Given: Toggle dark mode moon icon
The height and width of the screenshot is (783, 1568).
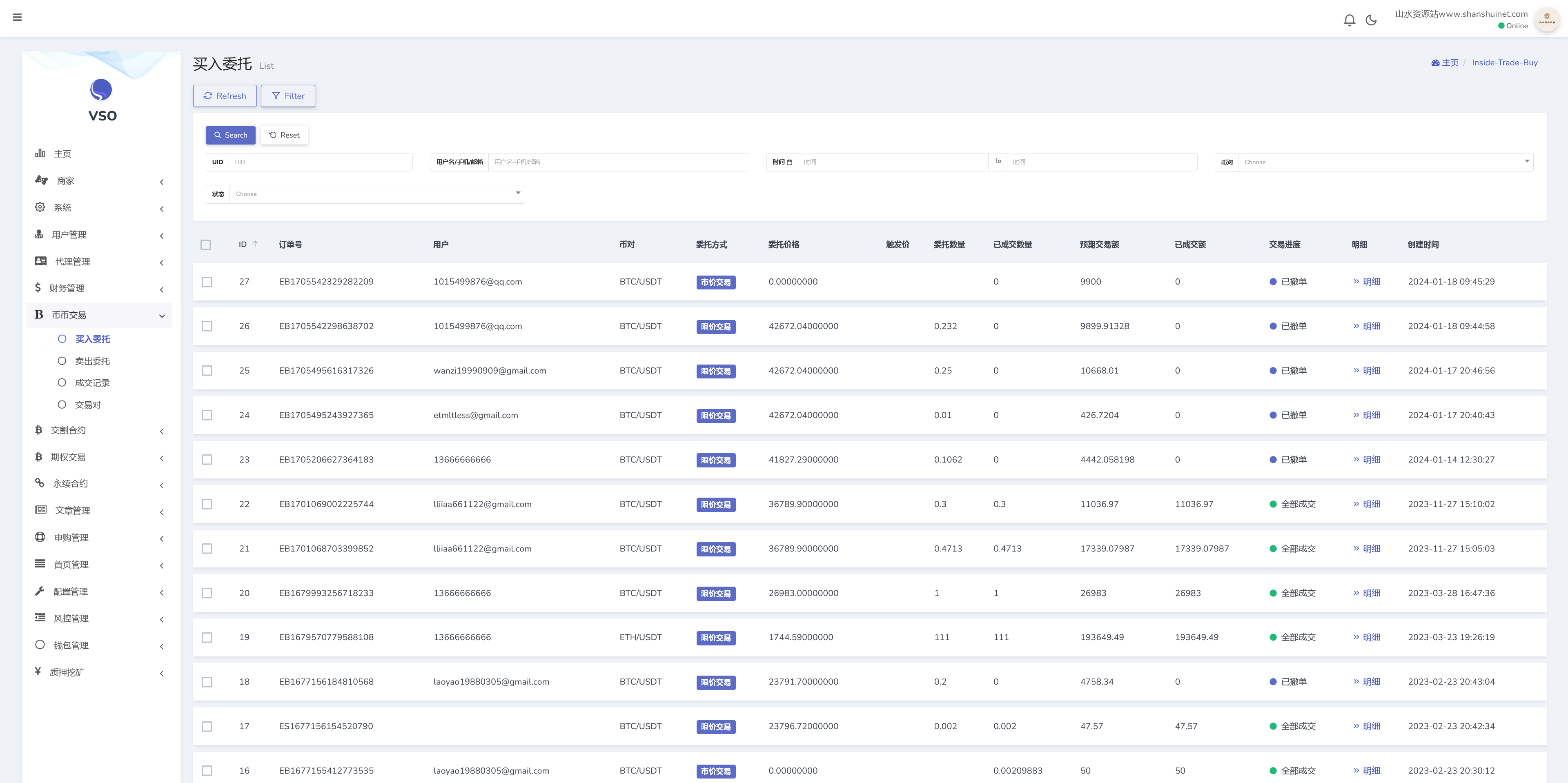Looking at the screenshot, I should point(1371,20).
